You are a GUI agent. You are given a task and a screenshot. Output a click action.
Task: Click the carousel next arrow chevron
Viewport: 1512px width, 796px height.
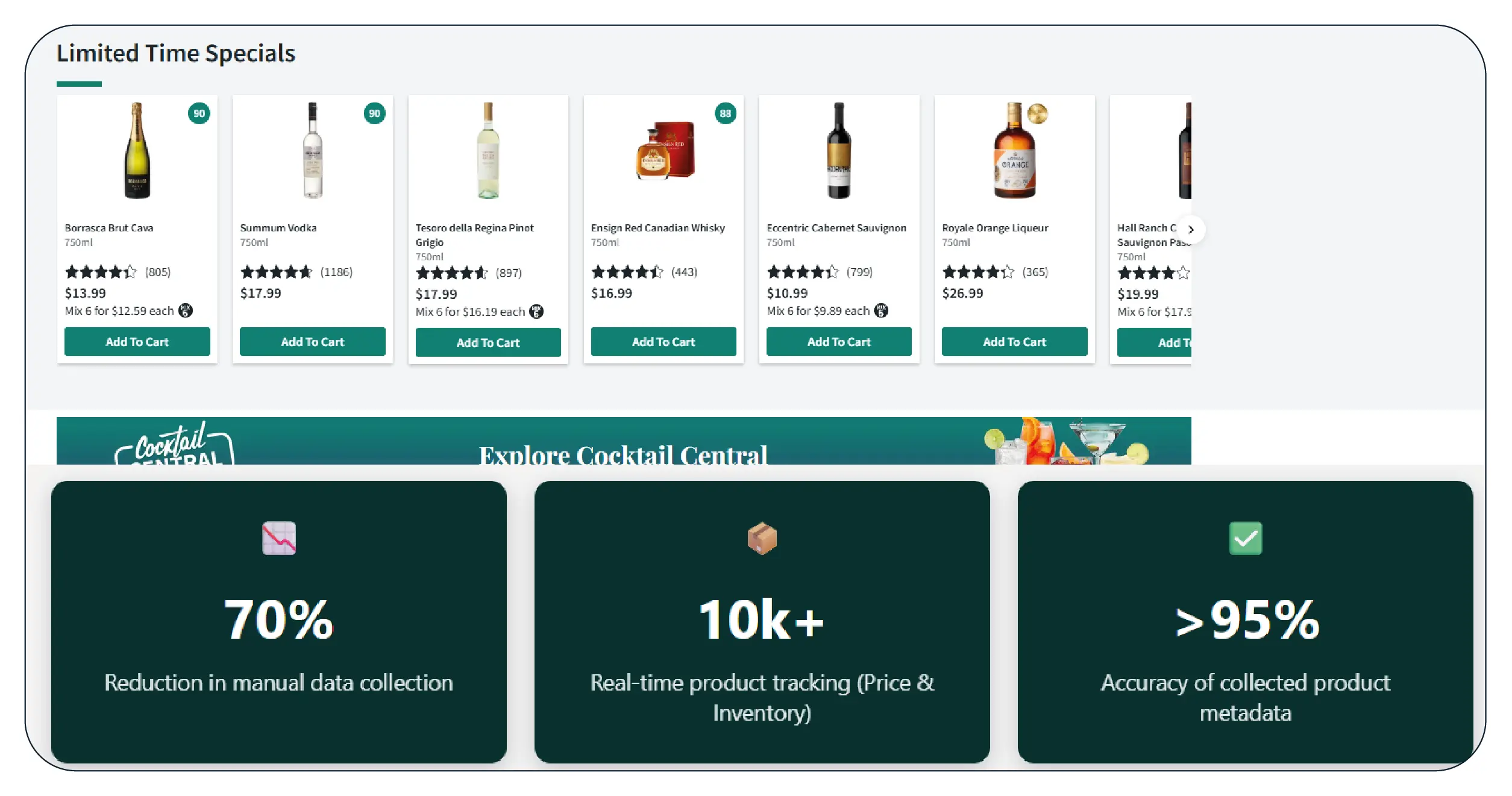coord(1191,230)
